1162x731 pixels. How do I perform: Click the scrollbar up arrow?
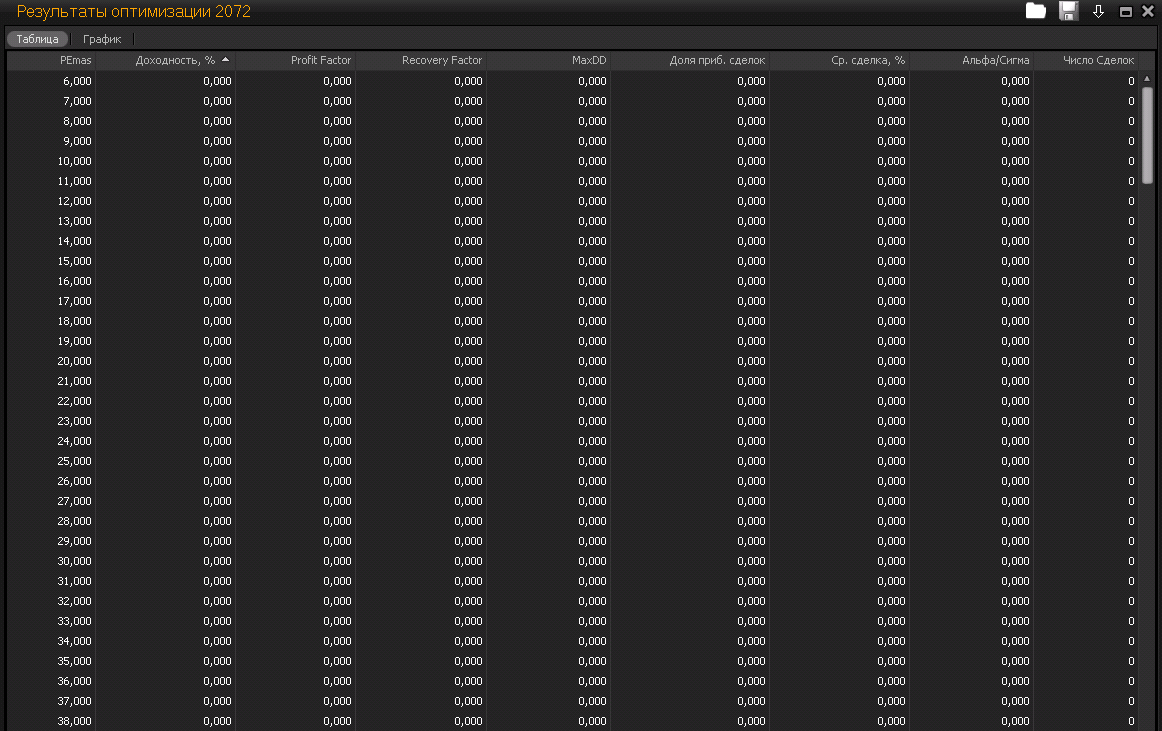tap(1147, 78)
